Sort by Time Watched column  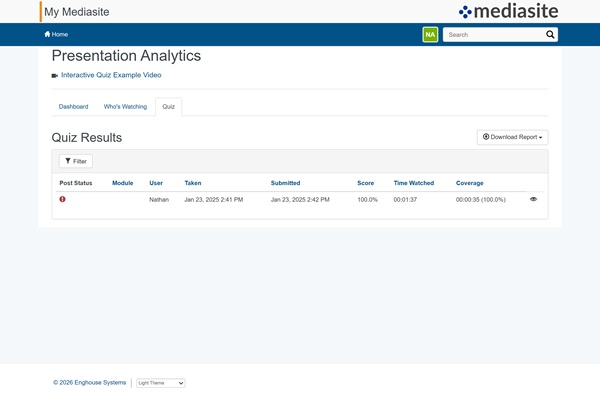tap(413, 183)
